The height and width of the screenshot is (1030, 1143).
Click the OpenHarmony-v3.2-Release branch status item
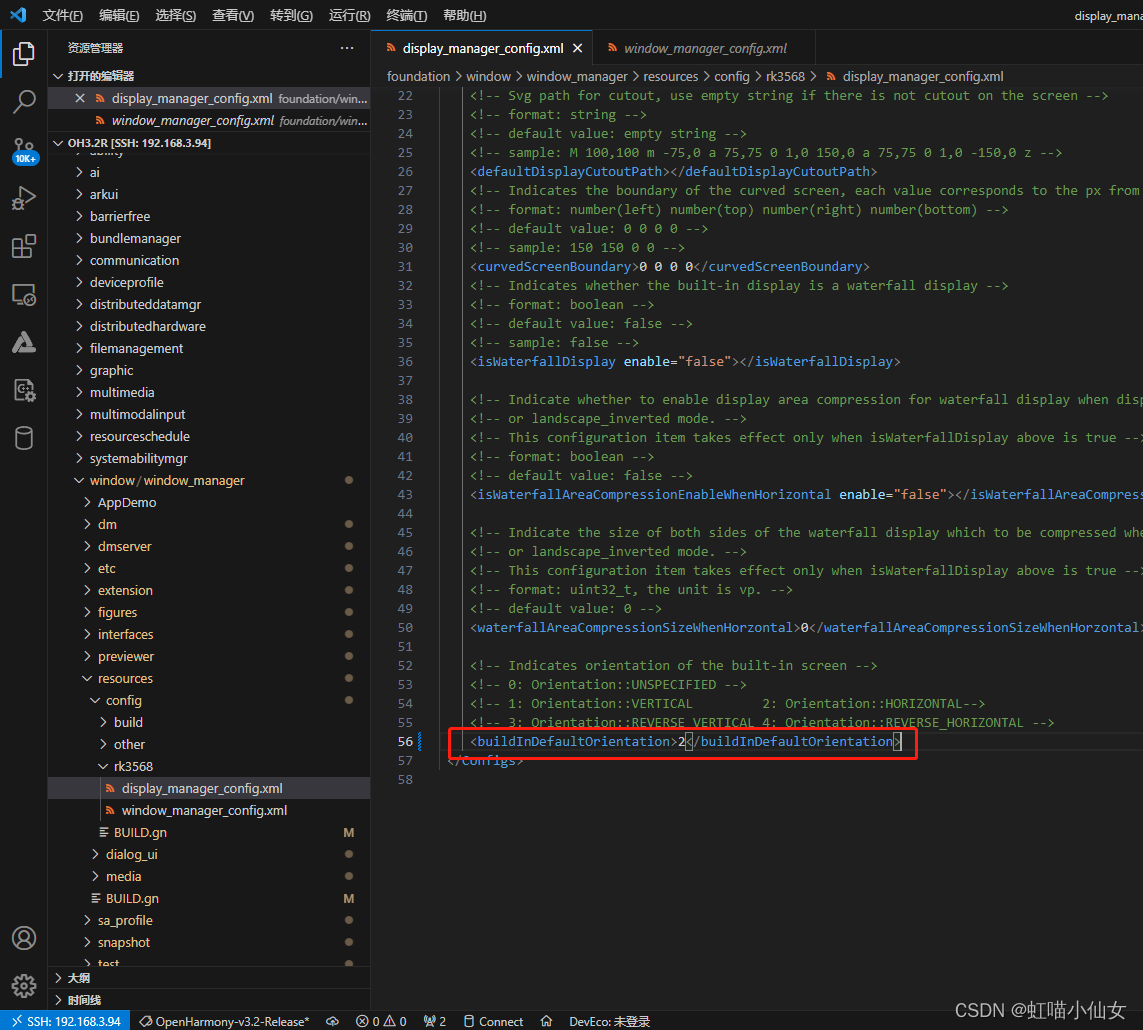click(x=225, y=1021)
